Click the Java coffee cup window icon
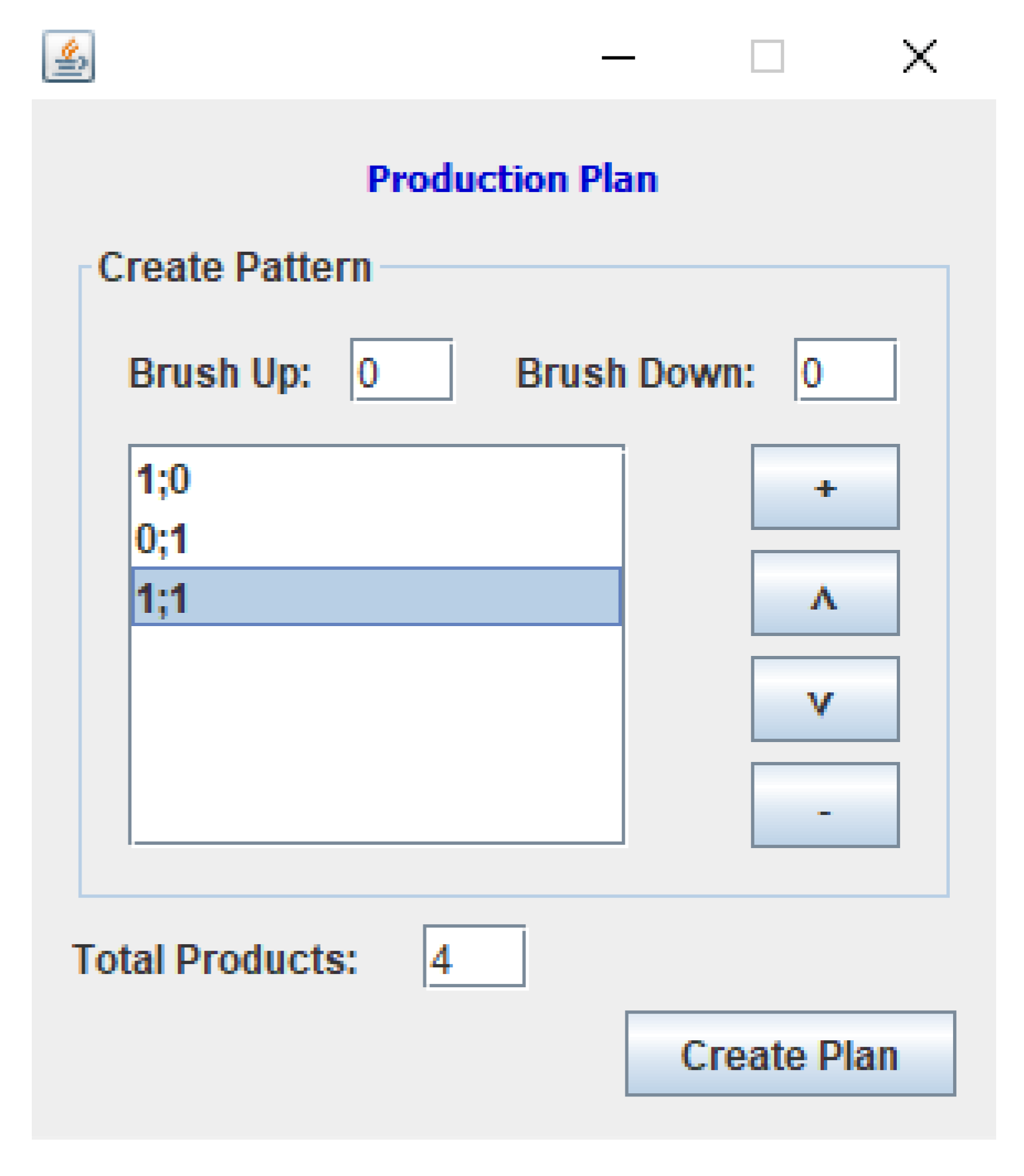 coord(68,56)
